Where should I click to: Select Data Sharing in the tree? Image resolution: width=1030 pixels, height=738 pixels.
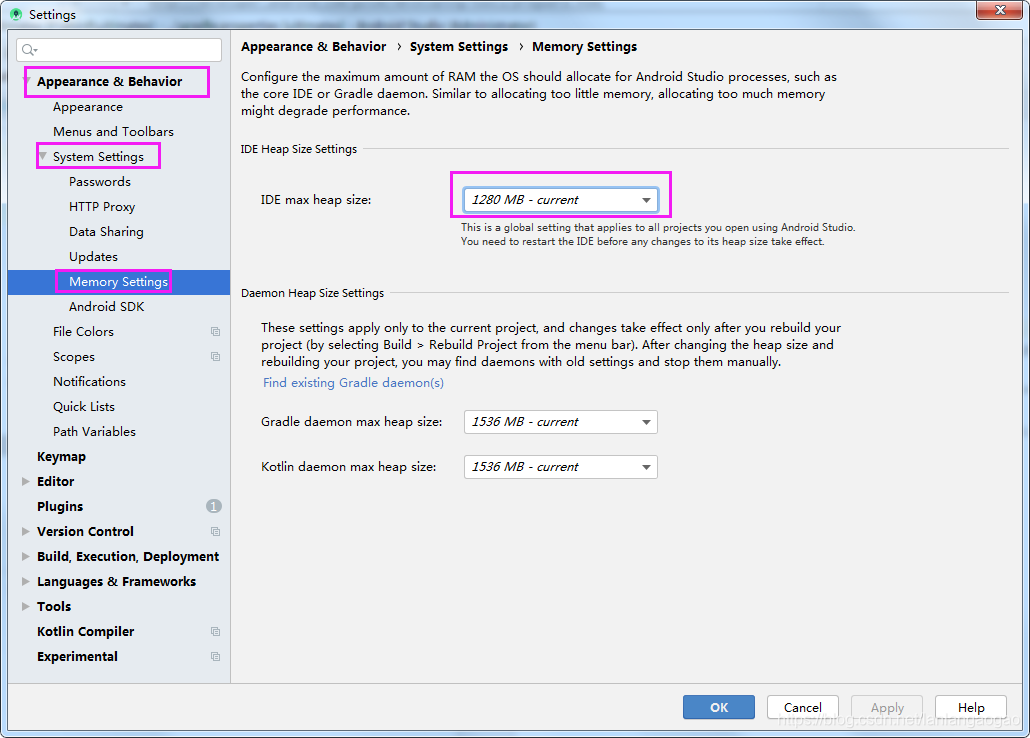[106, 231]
